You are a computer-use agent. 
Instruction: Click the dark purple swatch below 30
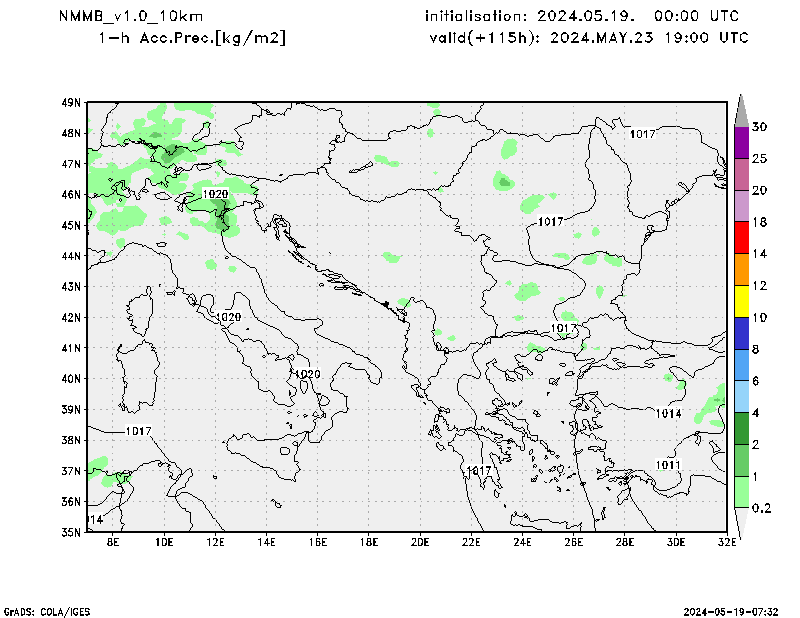(x=741, y=142)
